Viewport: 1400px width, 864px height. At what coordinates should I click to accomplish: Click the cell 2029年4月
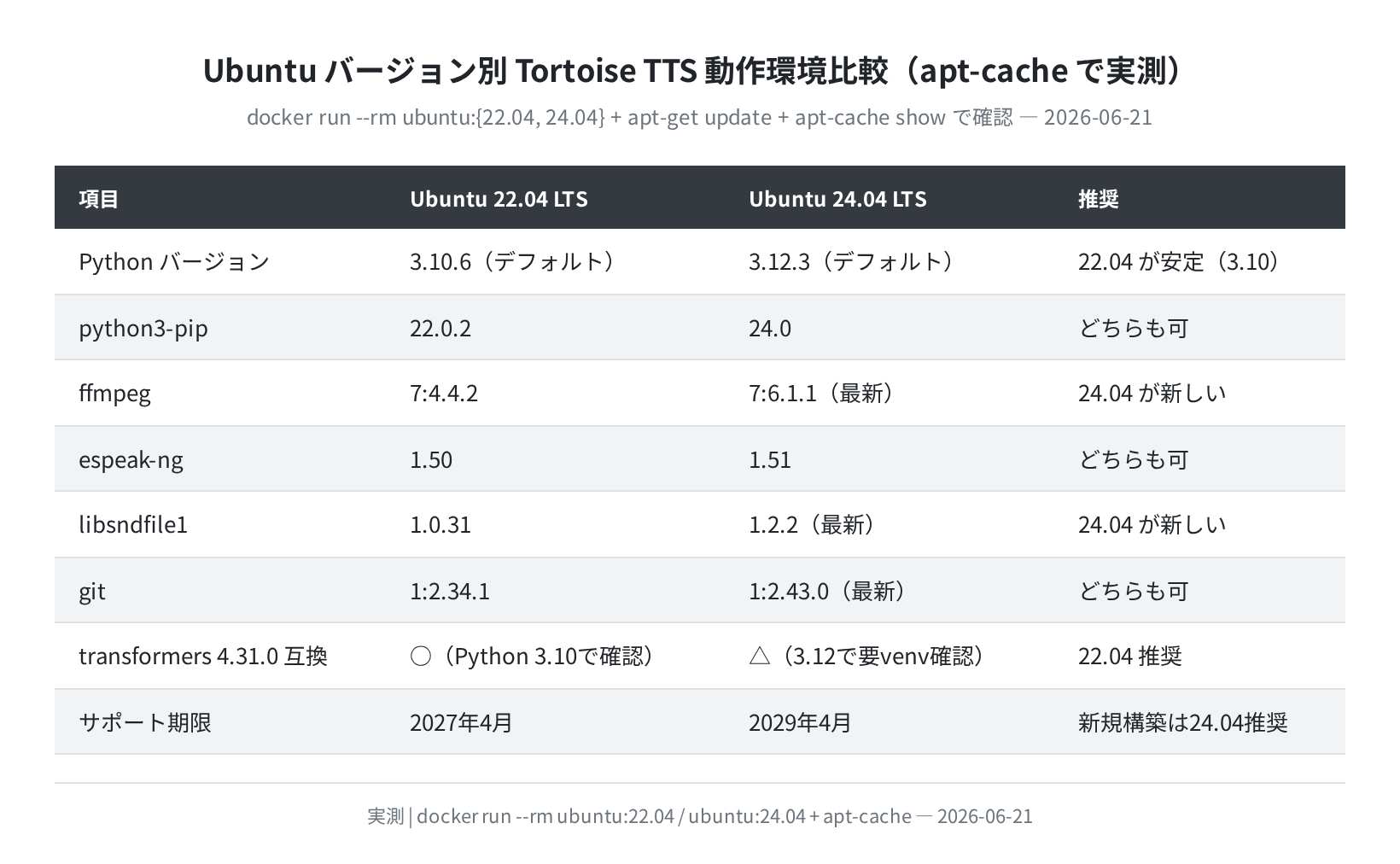[800, 722]
